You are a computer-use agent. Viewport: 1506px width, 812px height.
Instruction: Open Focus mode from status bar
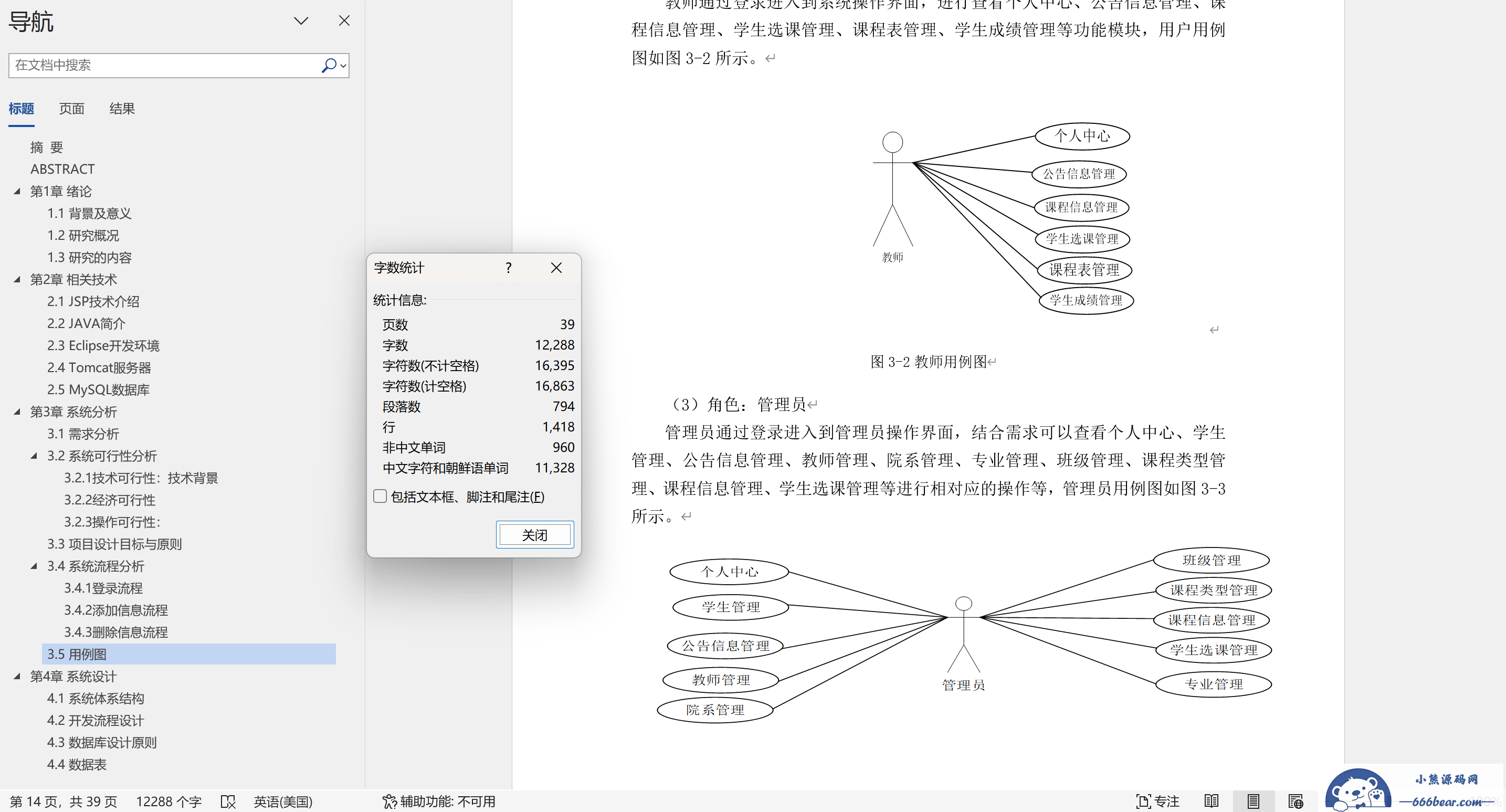[1156, 801]
